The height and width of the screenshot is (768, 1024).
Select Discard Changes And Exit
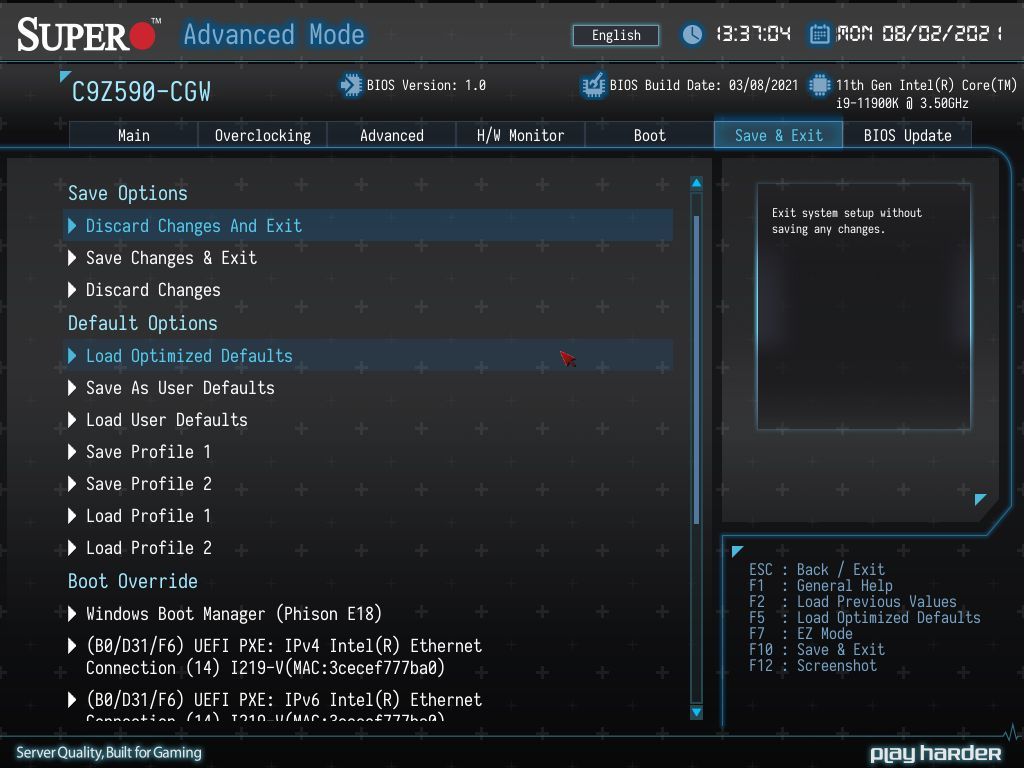pyautogui.click(x=368, y=225)
